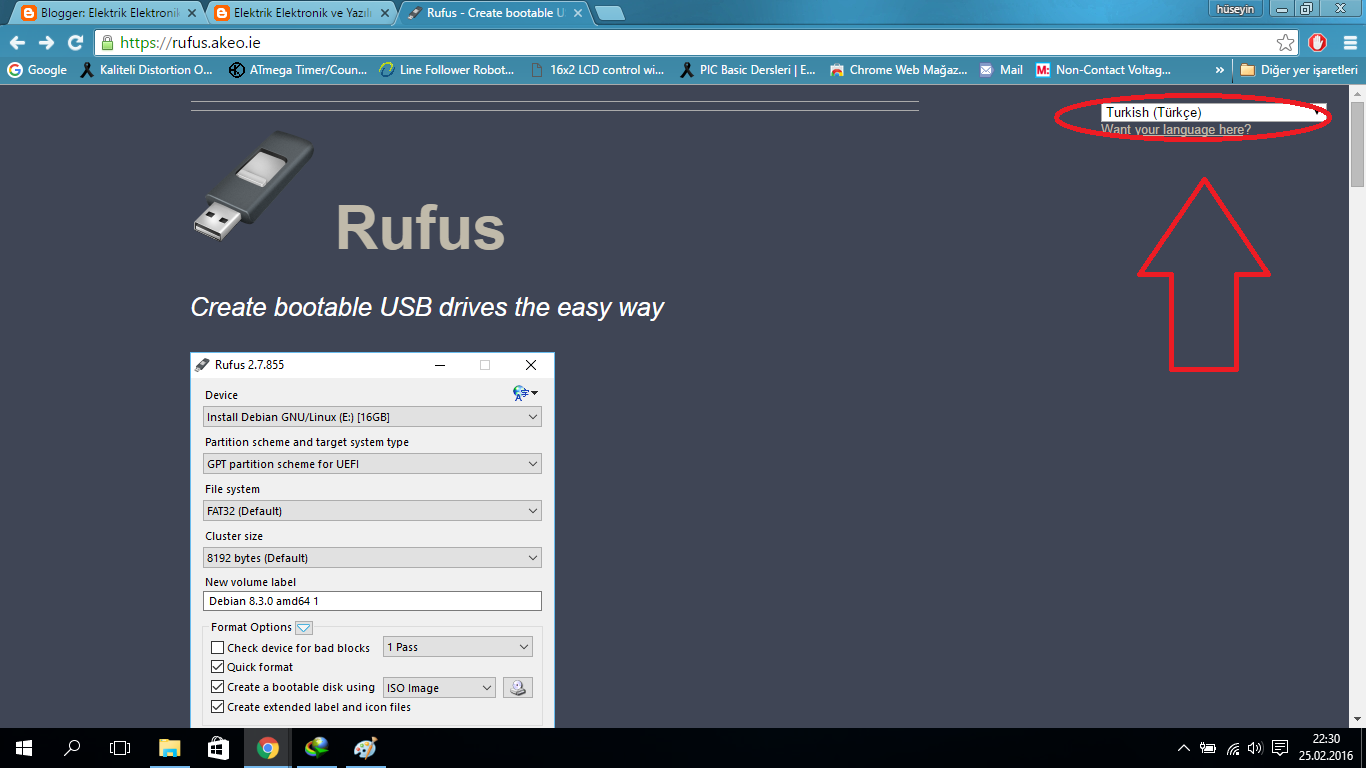The image size is (1366, 768).
Task: Open a new browser tab
Action: (610, 13)
